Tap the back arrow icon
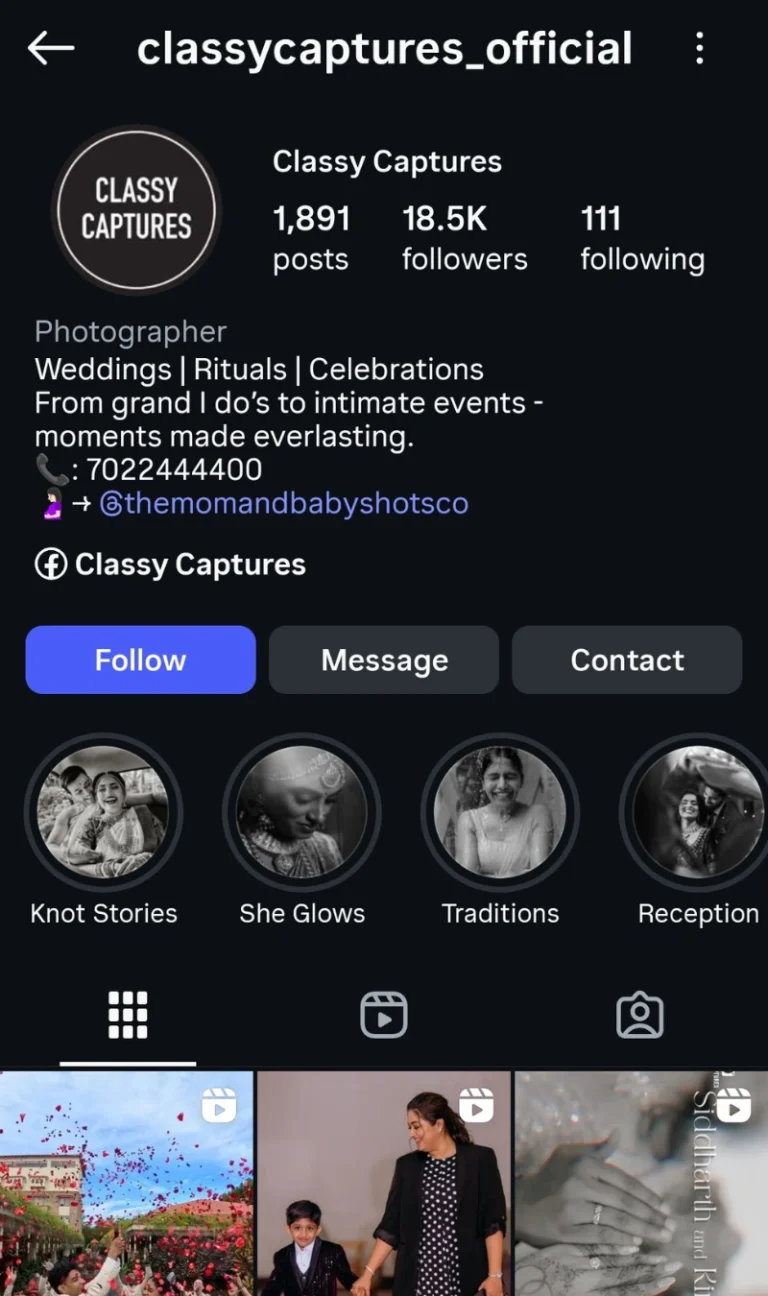 (x=51, y=48)
